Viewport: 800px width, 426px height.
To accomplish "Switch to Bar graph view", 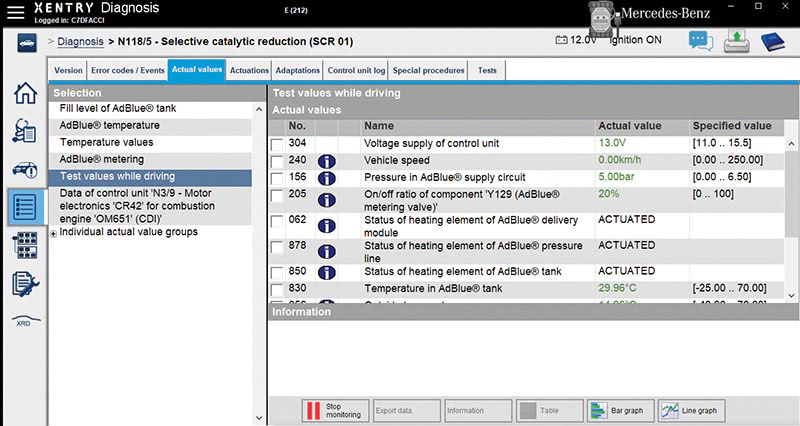I will point(620,411).
